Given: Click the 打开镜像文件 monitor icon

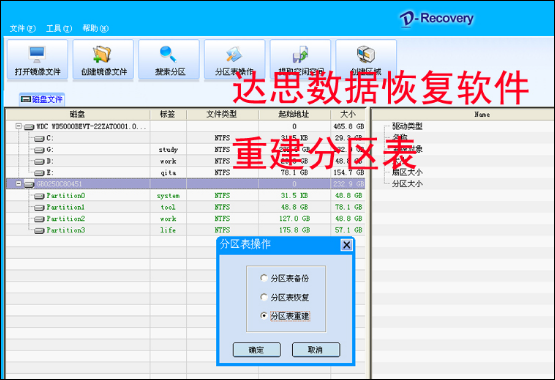Looking at the screenshot, I should point(37,54).
